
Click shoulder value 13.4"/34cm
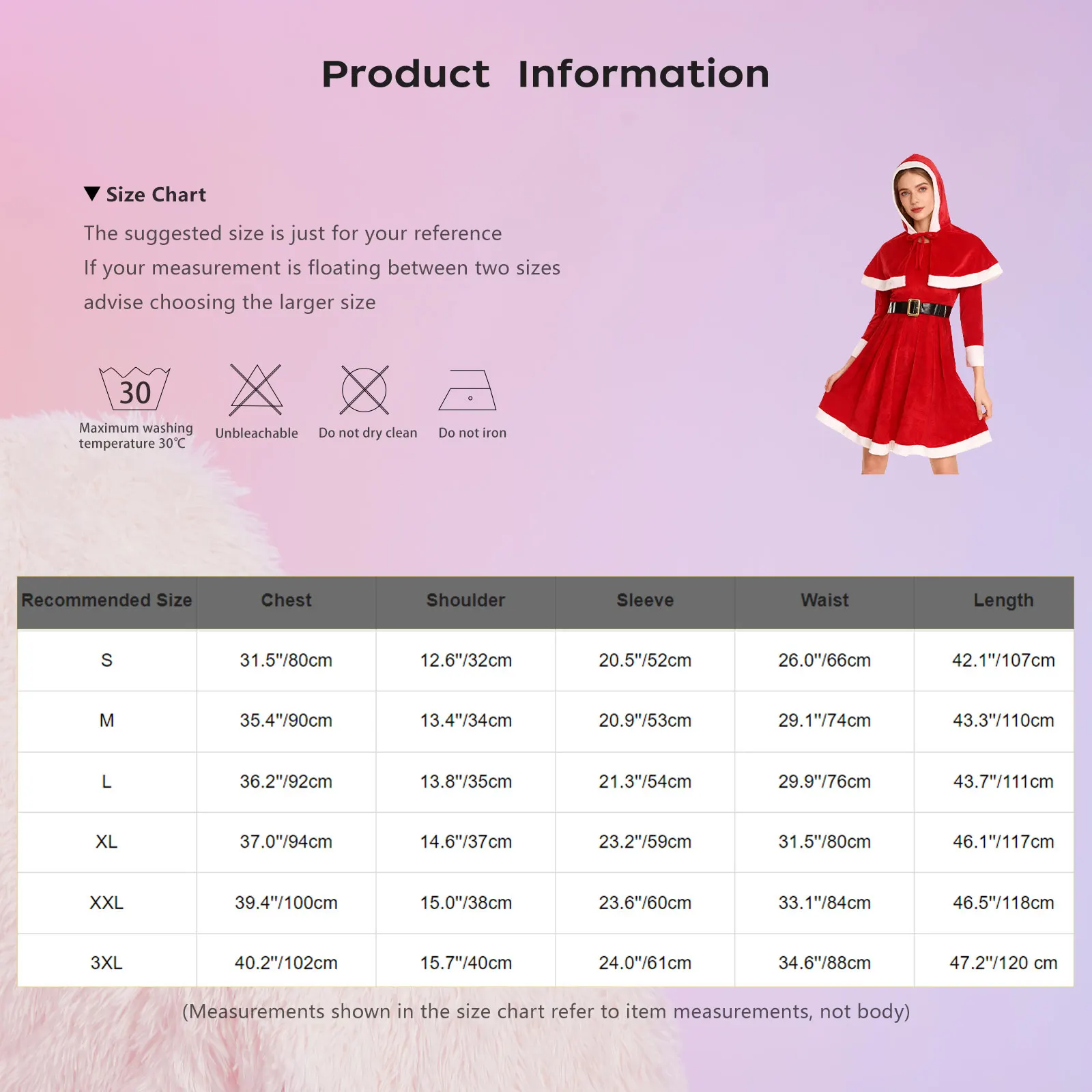[465, 720]
